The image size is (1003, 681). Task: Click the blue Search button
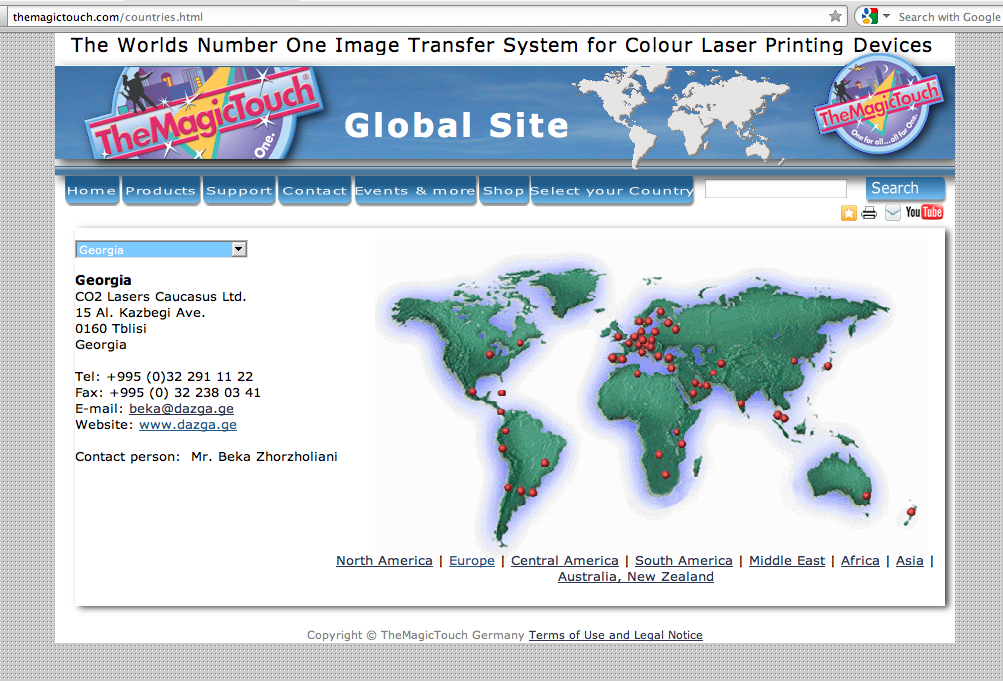[905, 189]
